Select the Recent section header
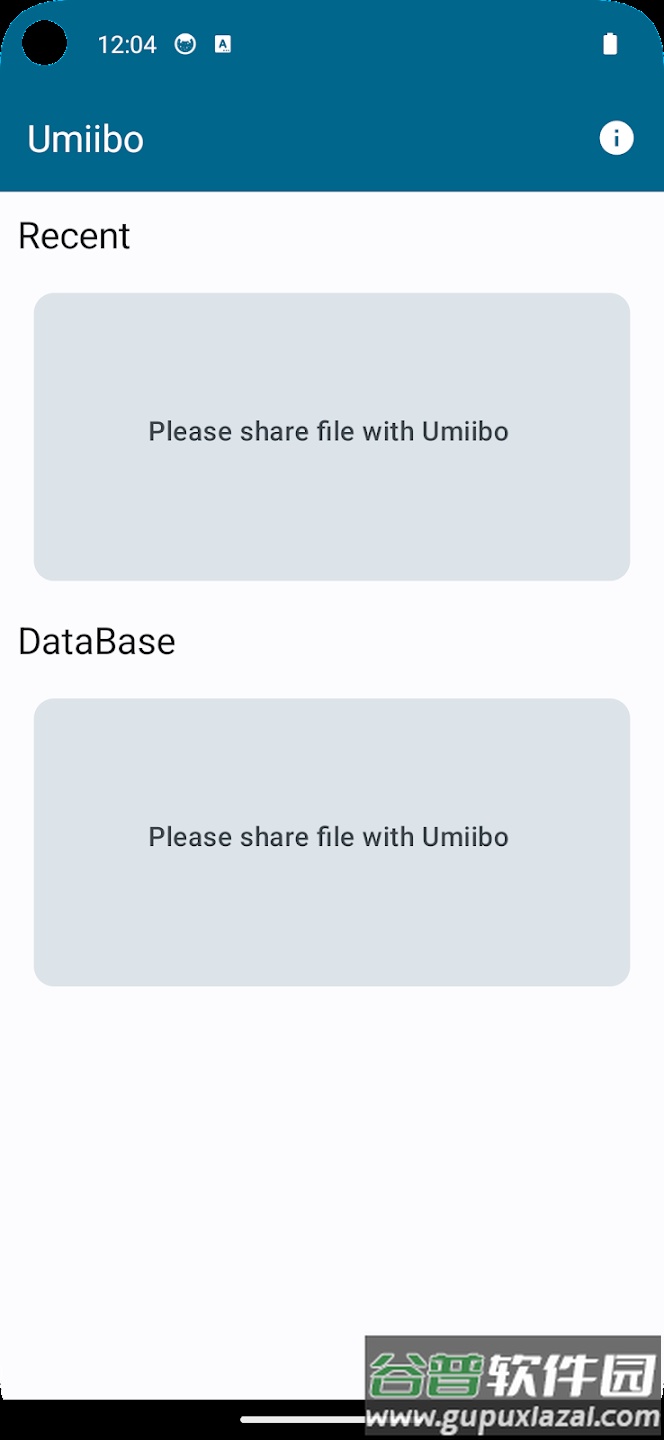The image size is (664, 1440). pyautogui.click(x=74, y=236)
